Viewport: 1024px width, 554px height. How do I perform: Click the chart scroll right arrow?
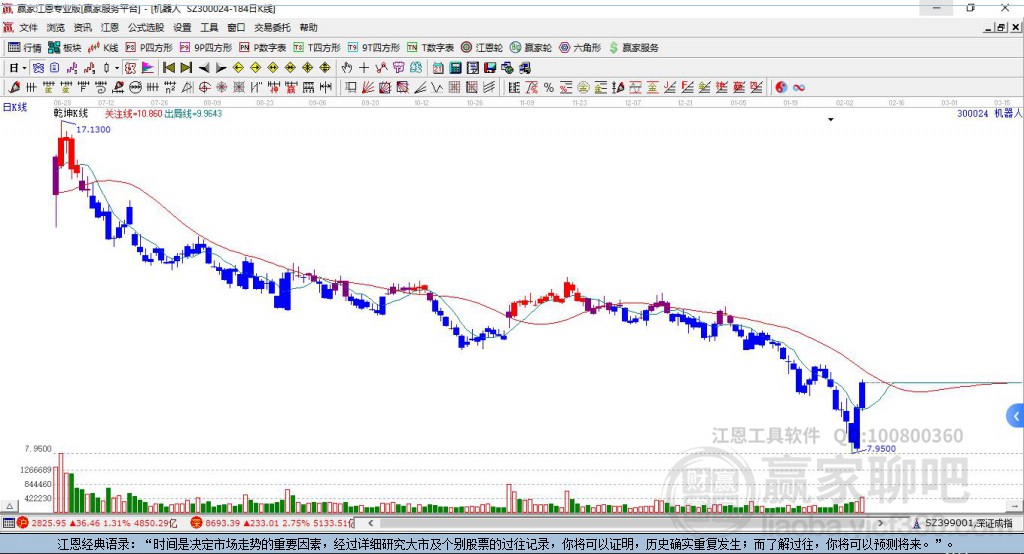(x=880, y=523)
